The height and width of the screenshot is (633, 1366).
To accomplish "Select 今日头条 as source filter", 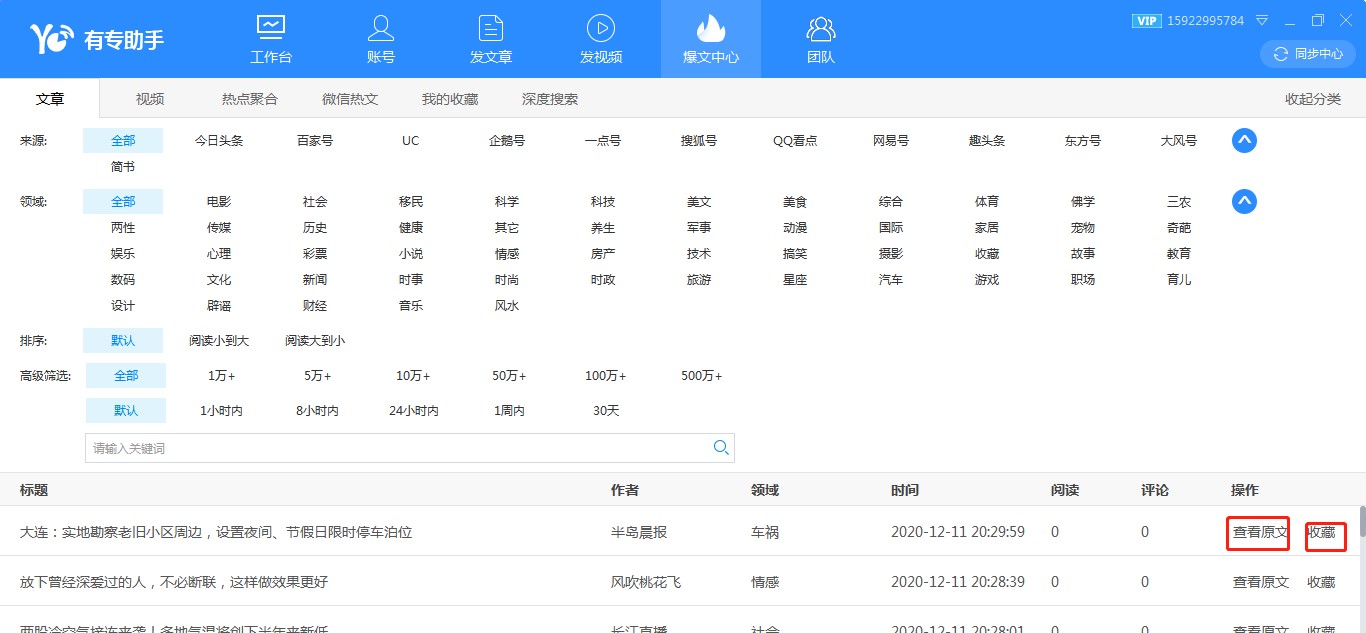I will [219, 141].
